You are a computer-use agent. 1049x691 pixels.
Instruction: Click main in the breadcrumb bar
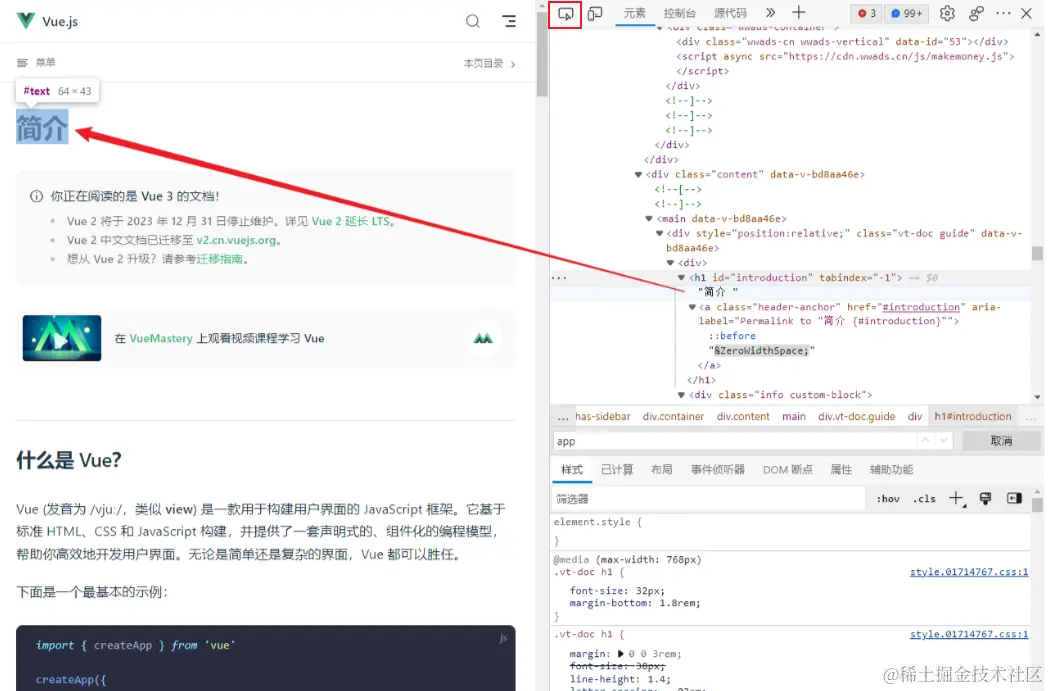(x=794, y=417)
